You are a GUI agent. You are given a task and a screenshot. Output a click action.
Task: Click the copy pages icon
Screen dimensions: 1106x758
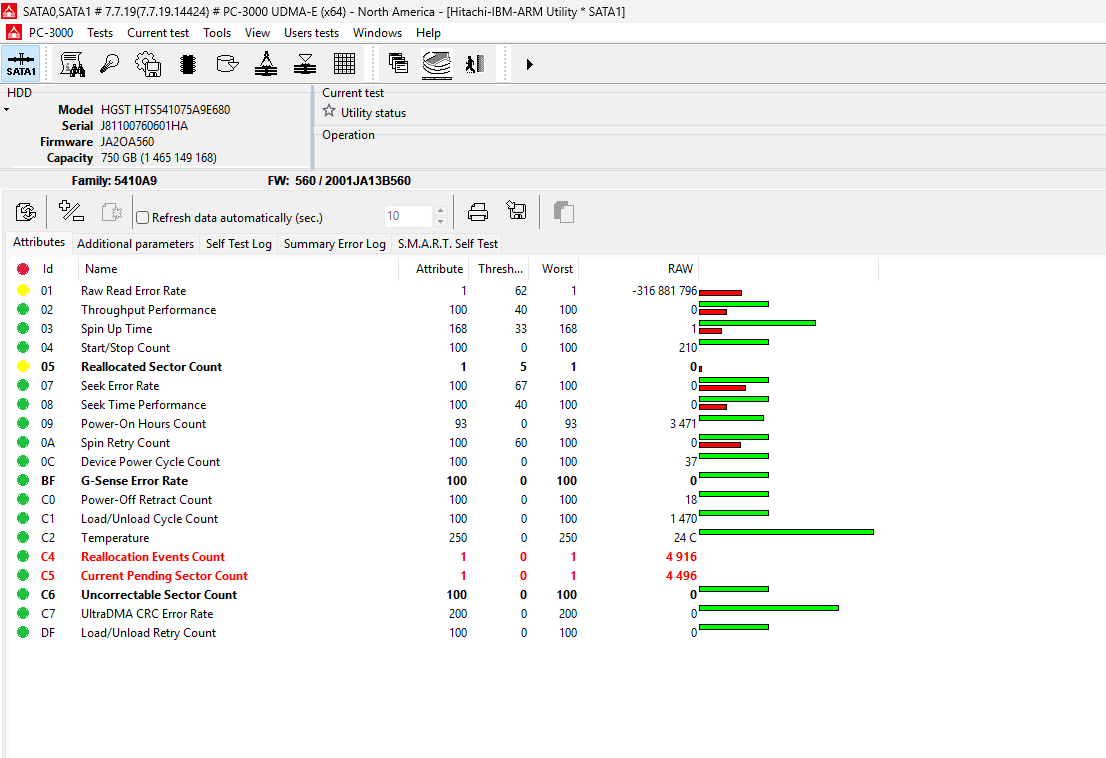[x=564, y=212]
